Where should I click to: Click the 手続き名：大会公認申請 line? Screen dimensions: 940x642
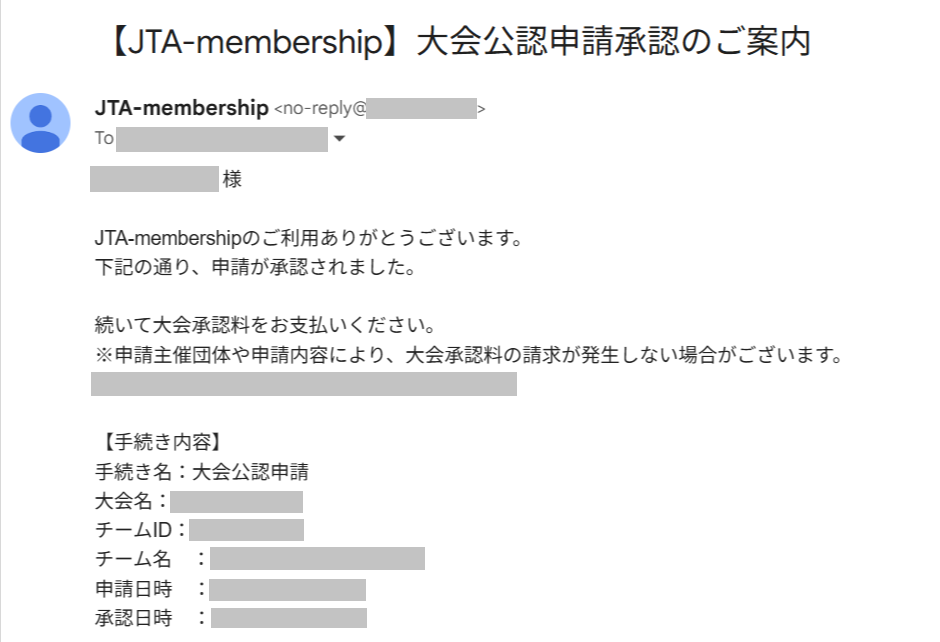point(208,472)
